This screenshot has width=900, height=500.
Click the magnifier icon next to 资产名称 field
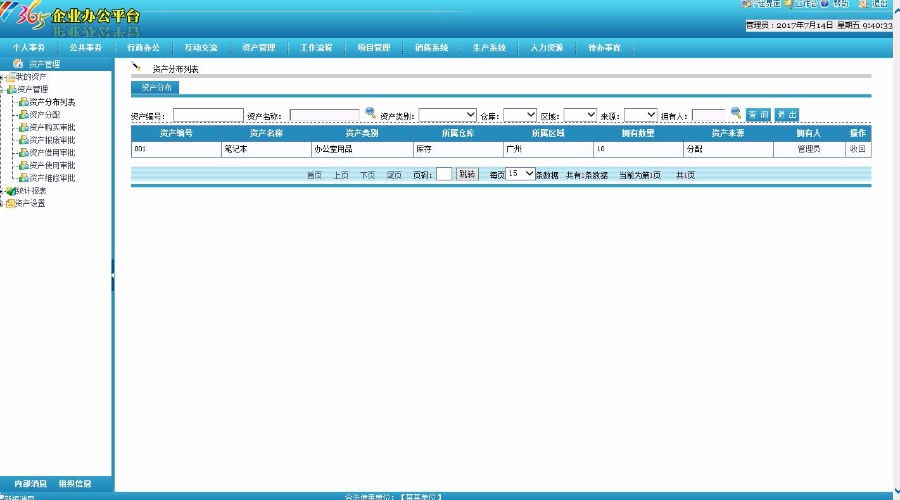pyautogui.click(x=370, y=113)
